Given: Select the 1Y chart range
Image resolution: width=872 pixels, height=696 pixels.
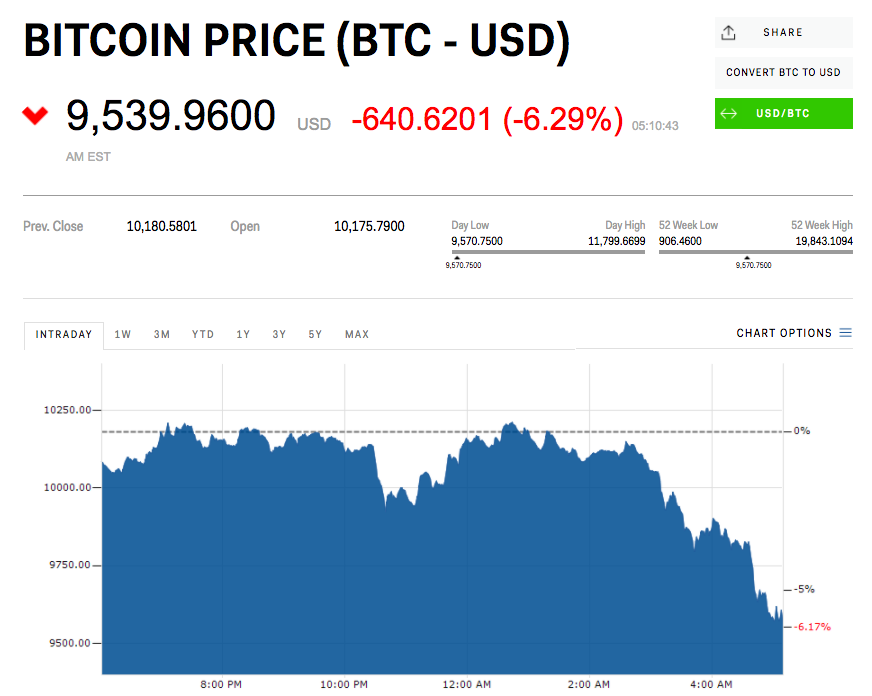Looking at the screenshot, I should coord(243,335).
